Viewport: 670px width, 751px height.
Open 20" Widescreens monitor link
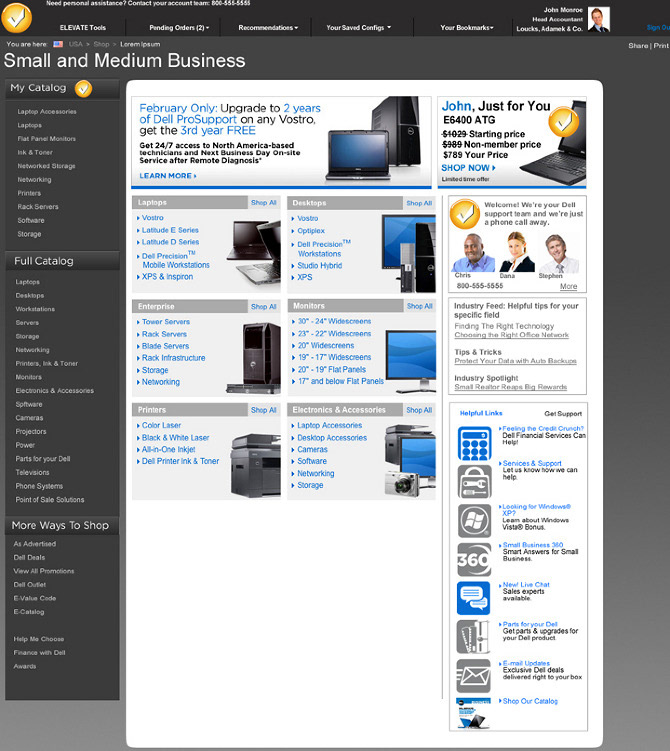point(326,345)
